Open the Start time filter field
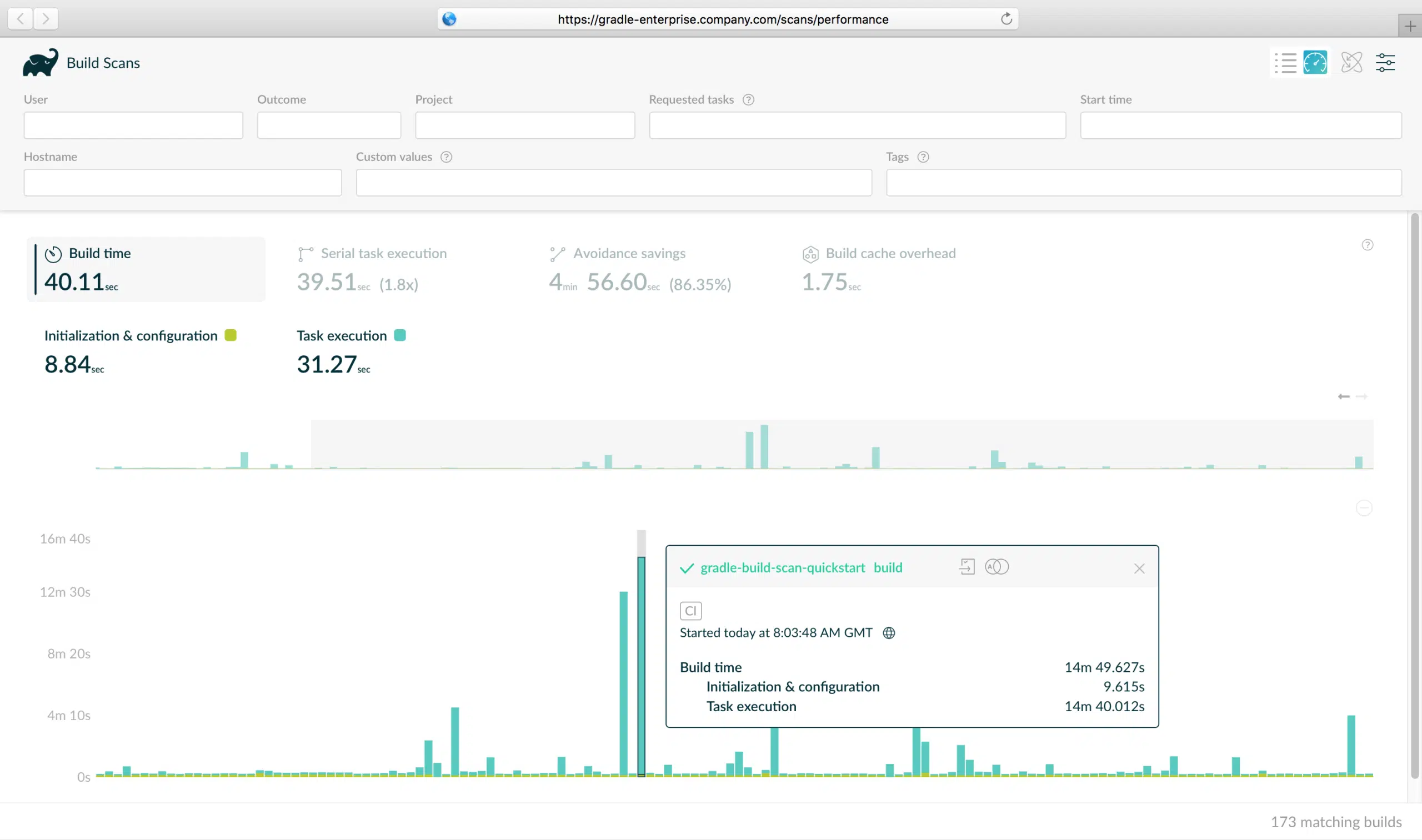This screenshot has width=1422, height=840. [x=1241, y=125]
